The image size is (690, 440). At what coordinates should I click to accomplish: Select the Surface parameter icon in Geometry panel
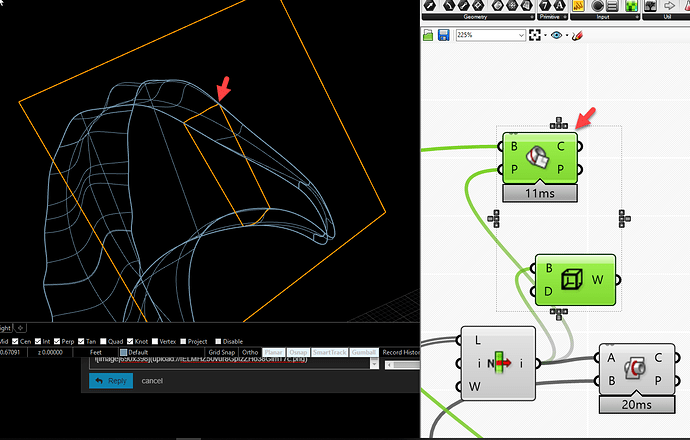click(x=497, y=5)
